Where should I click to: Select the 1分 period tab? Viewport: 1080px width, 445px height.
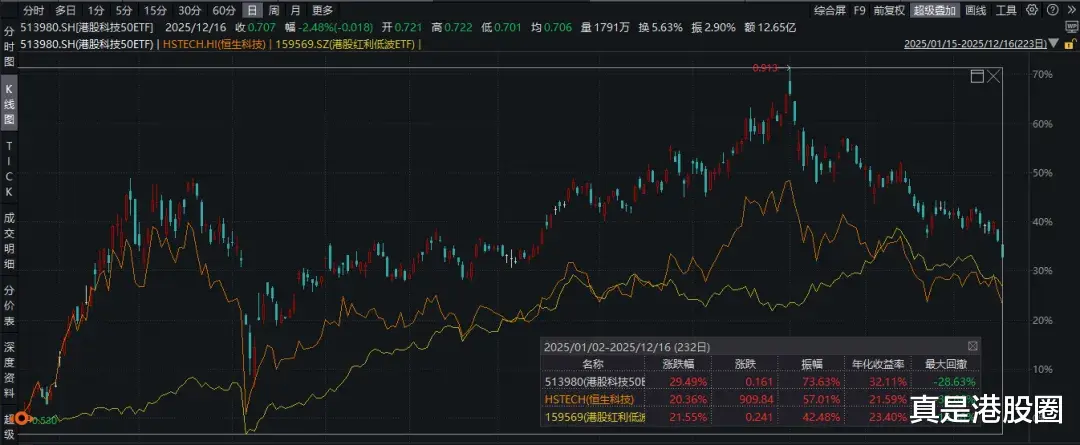click(x=96, y=10)
